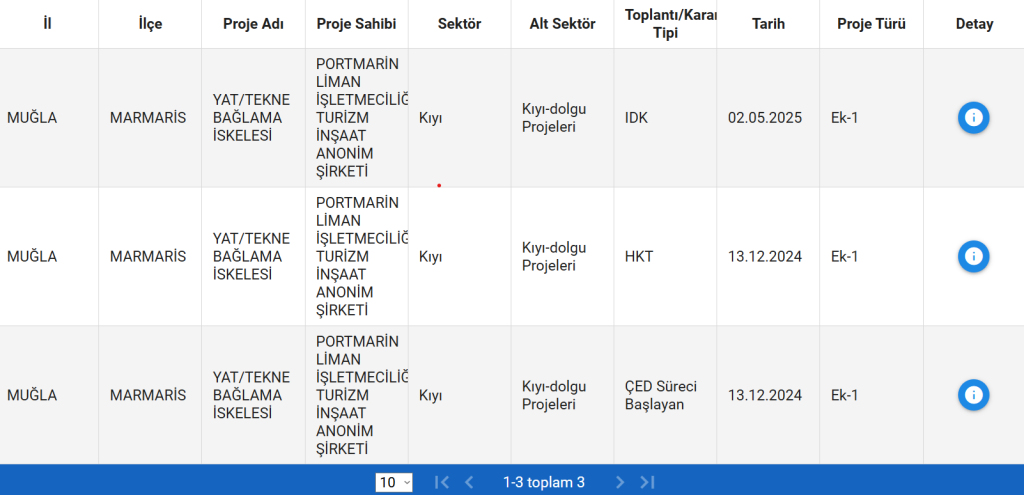Sort by the İlçe column header

click(x=150, y=24)
